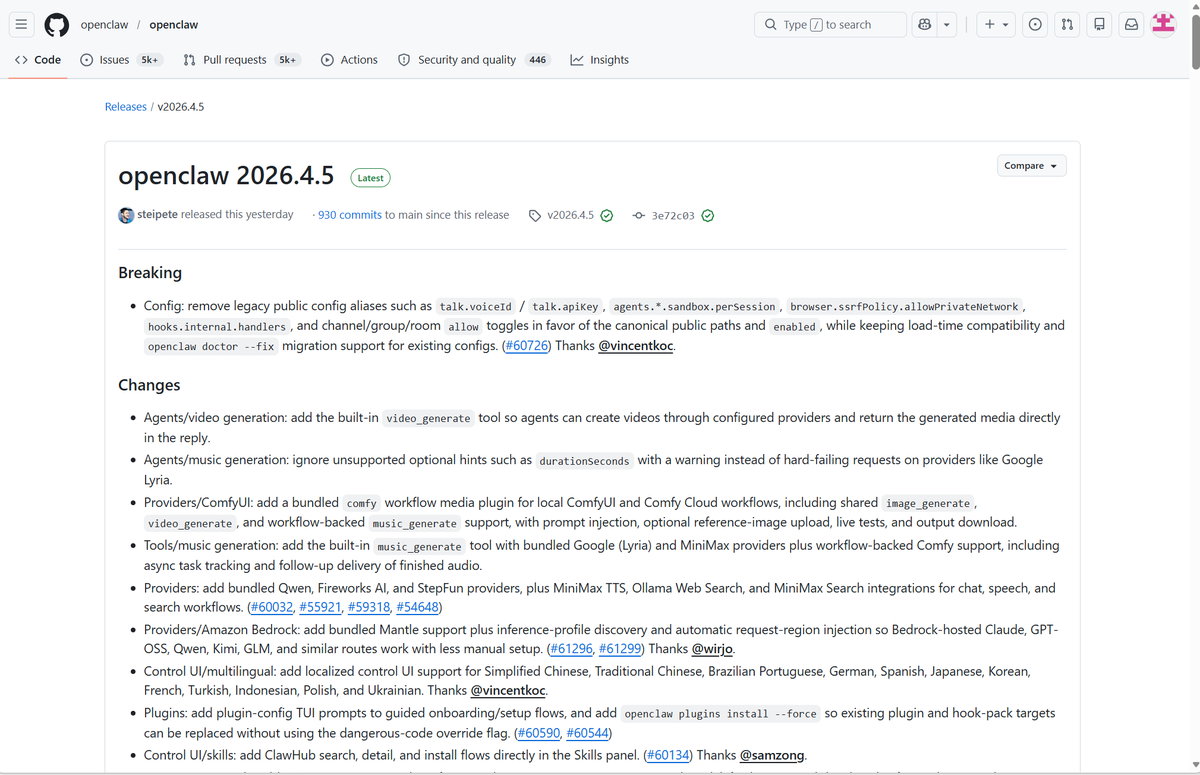Viewport: 1200px width, 775px height.
Task: Open the repositories icon in header
Action: pyautogui.click(x=1099, y=25)
